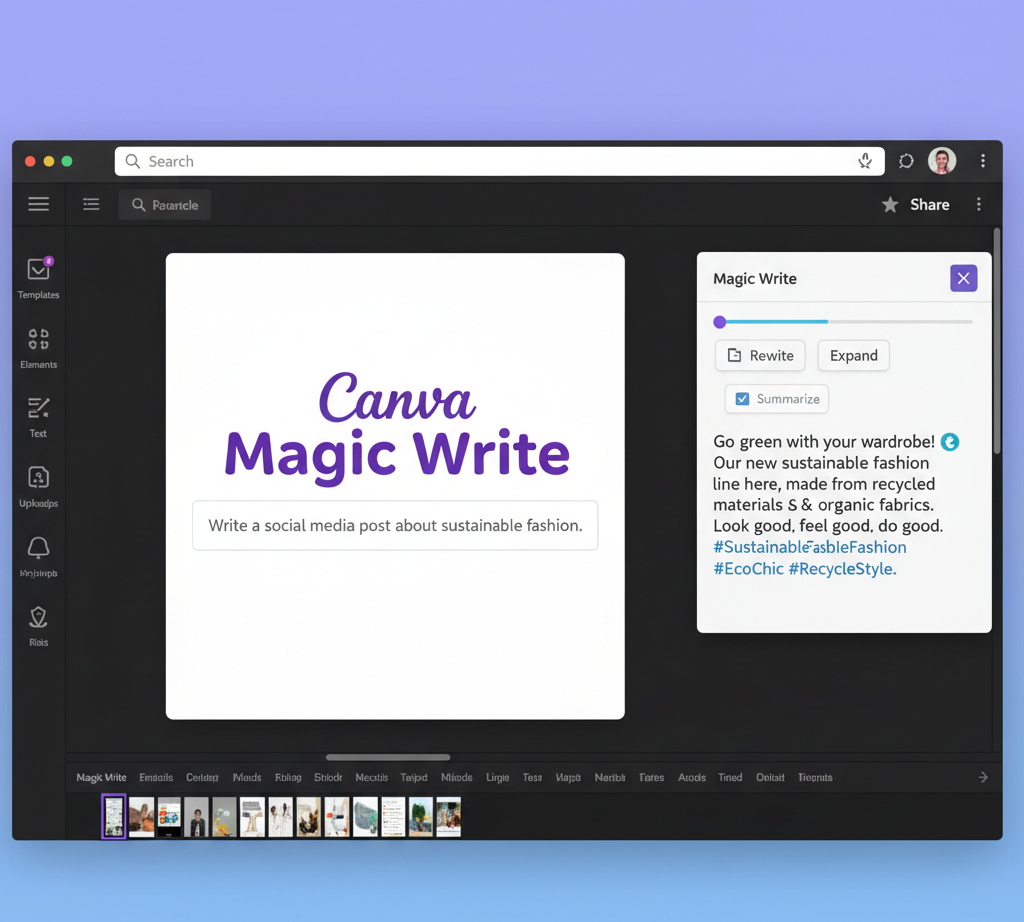
Task: Click the Expand button in Magic Write
Action: tap(853, 355)
